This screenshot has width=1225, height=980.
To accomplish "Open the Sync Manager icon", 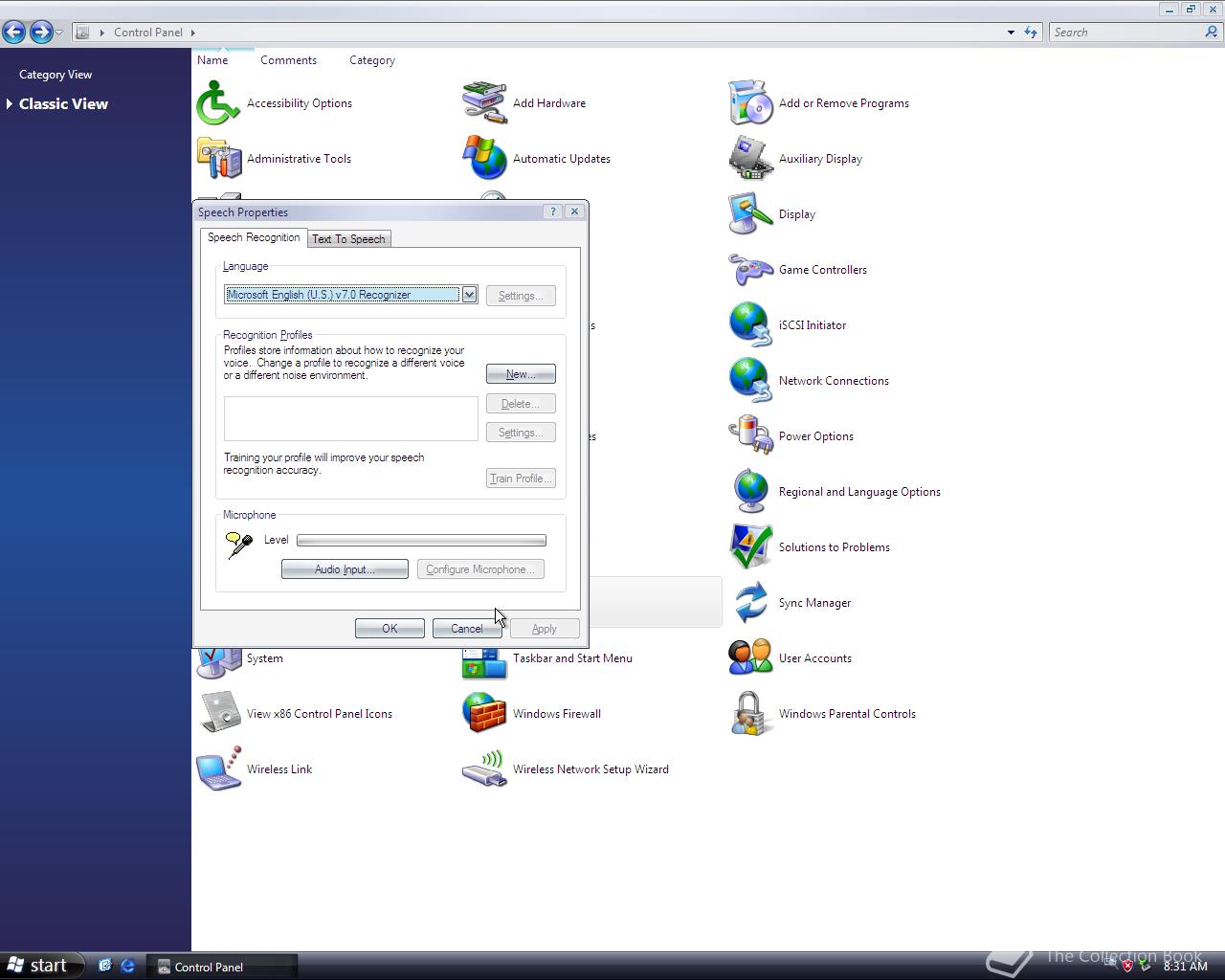I will coord(750,603).
